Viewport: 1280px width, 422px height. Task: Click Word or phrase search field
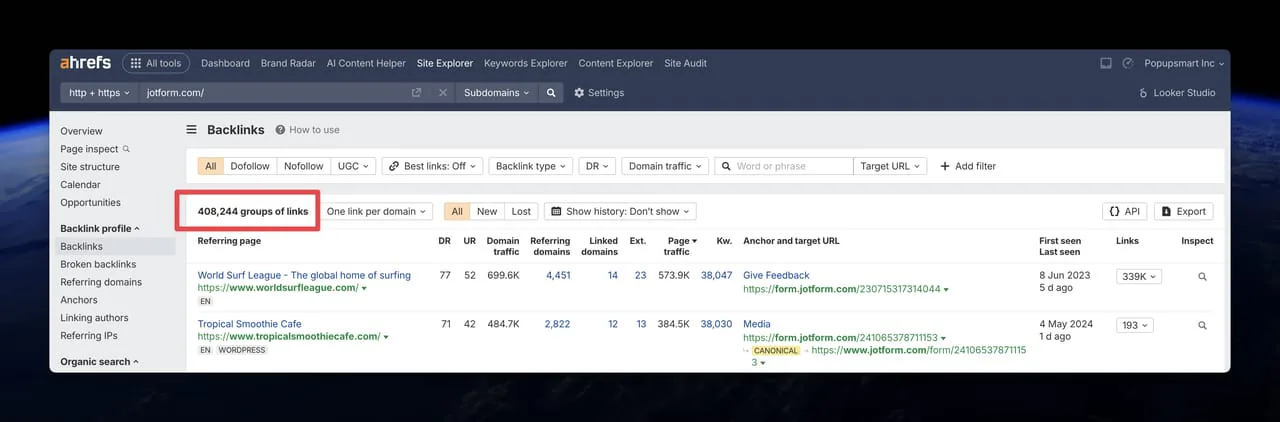pos(784,166)
